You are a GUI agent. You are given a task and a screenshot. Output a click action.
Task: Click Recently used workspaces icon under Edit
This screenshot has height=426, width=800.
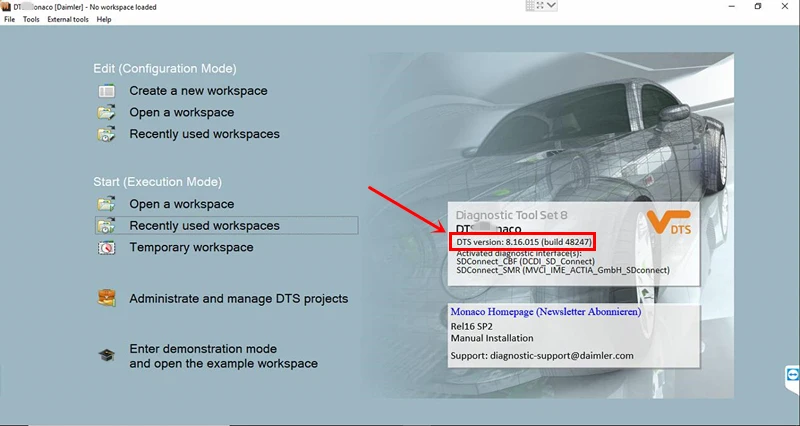coord(107,134)
